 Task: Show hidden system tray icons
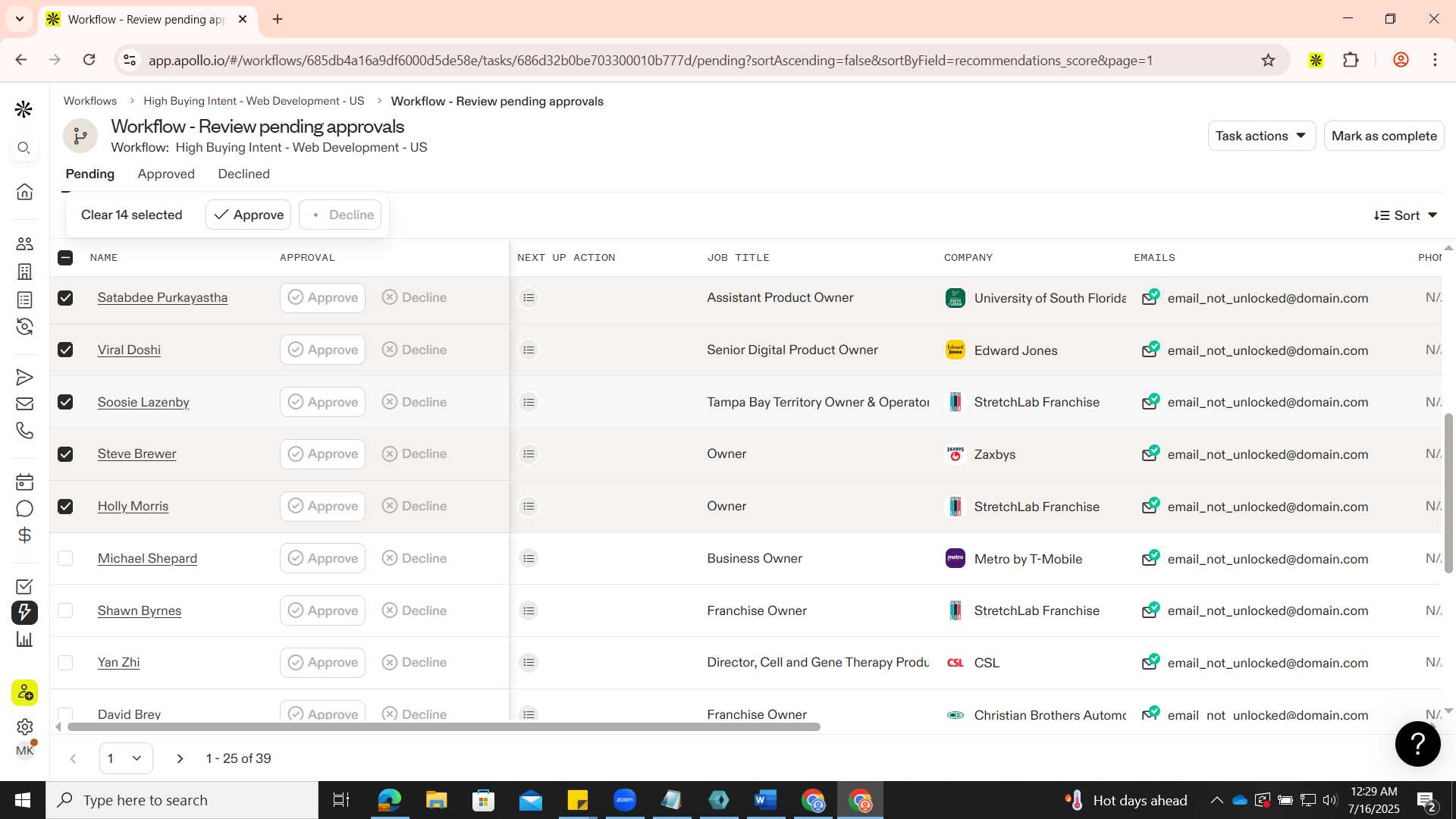[1216, 800]
